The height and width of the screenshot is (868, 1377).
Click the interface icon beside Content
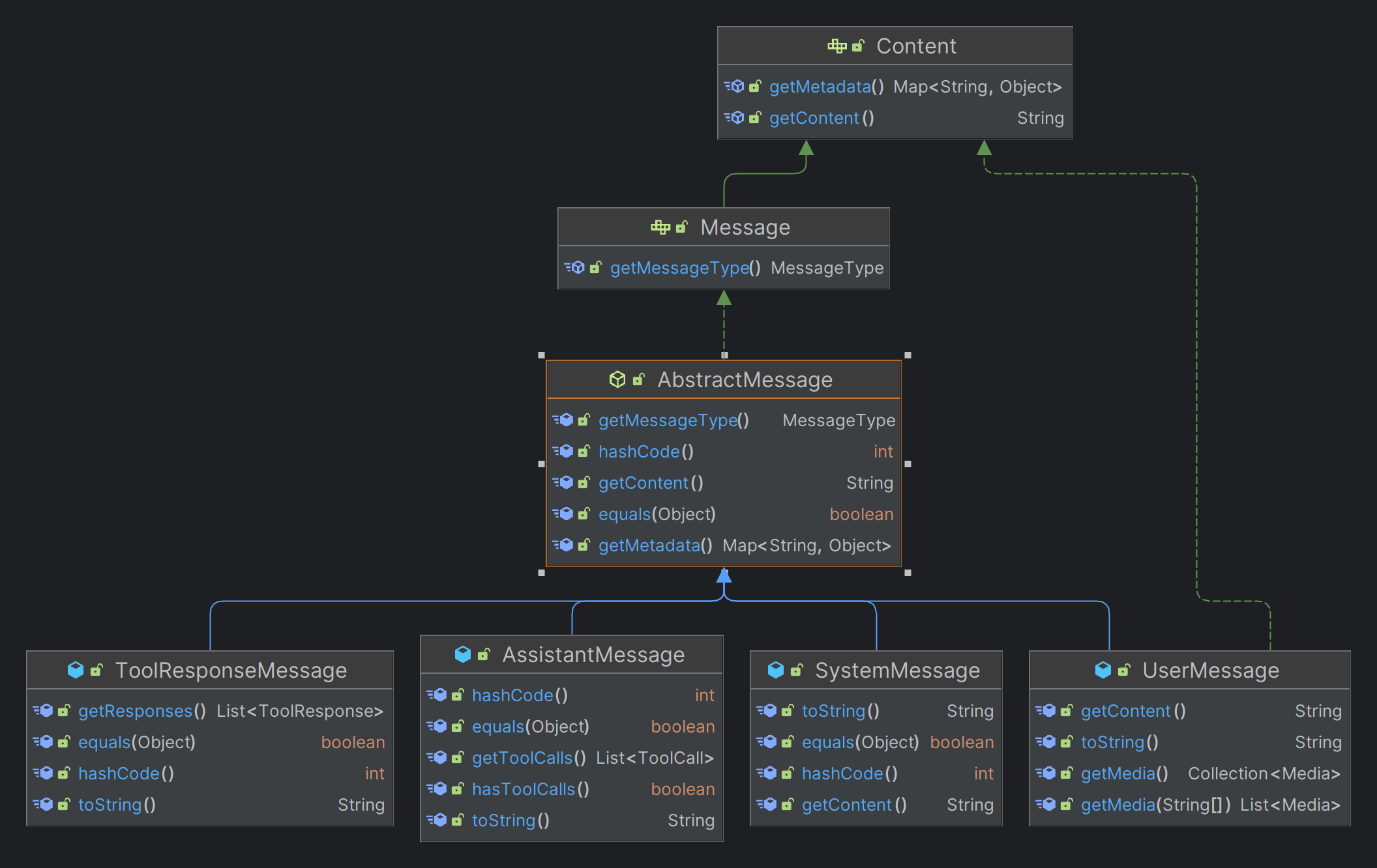click(837, 46)
